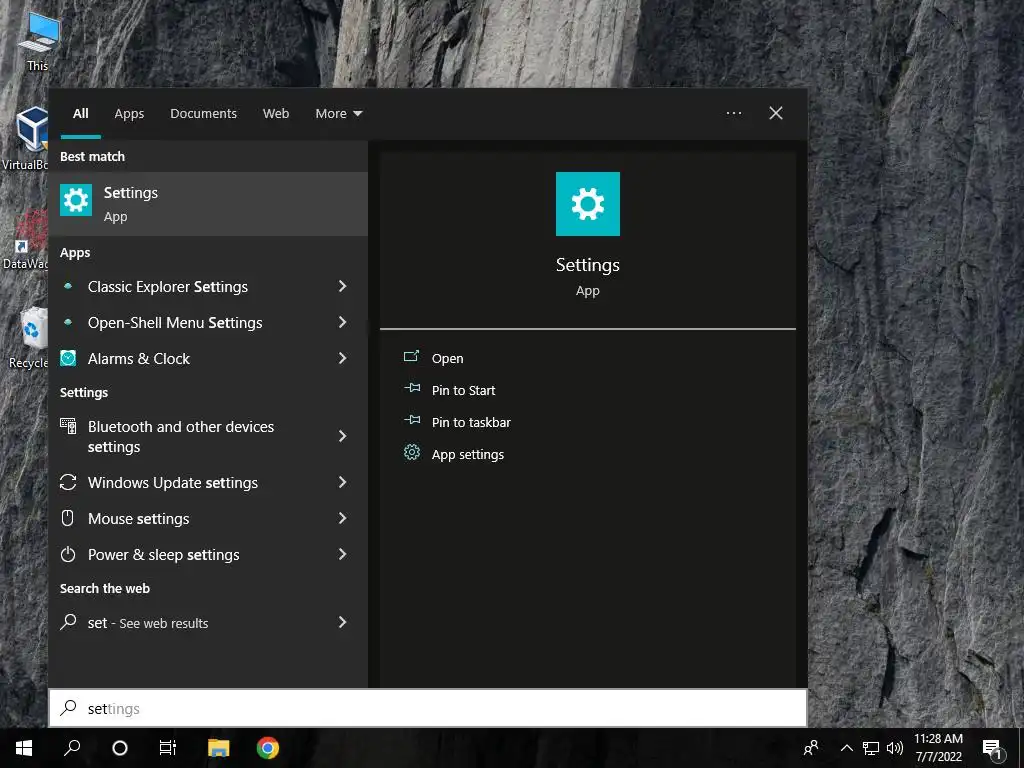Open Cortana circle icon on taskbar
Image resolution: width=1024 pixels, height=768 pixels.
120,748
